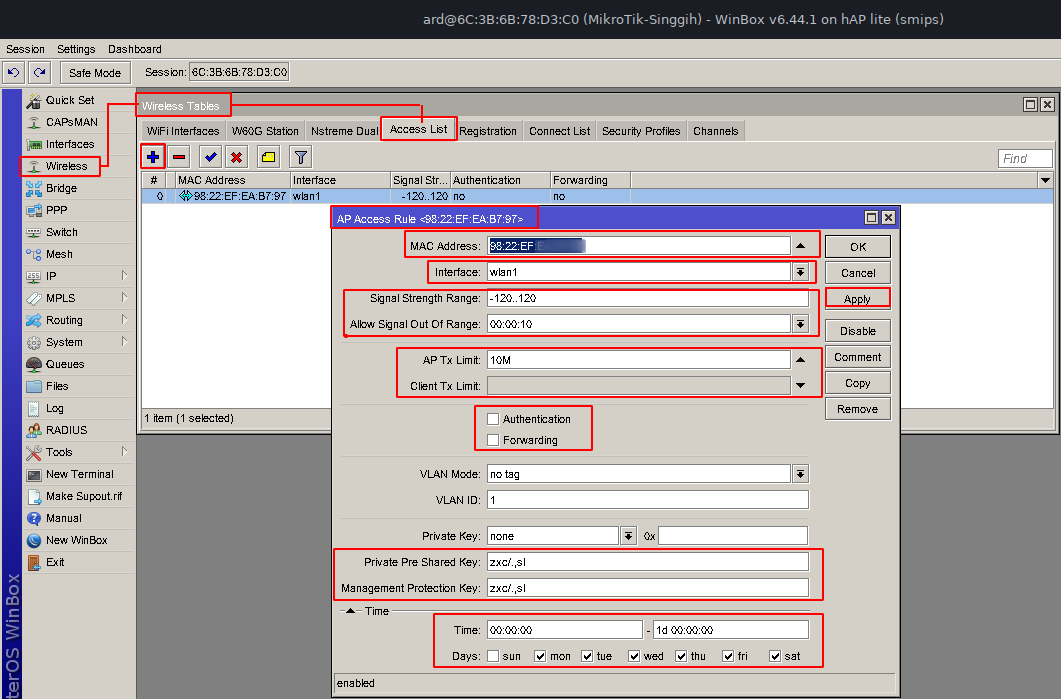Open Quick Set in sidebar

coord(69,100)
